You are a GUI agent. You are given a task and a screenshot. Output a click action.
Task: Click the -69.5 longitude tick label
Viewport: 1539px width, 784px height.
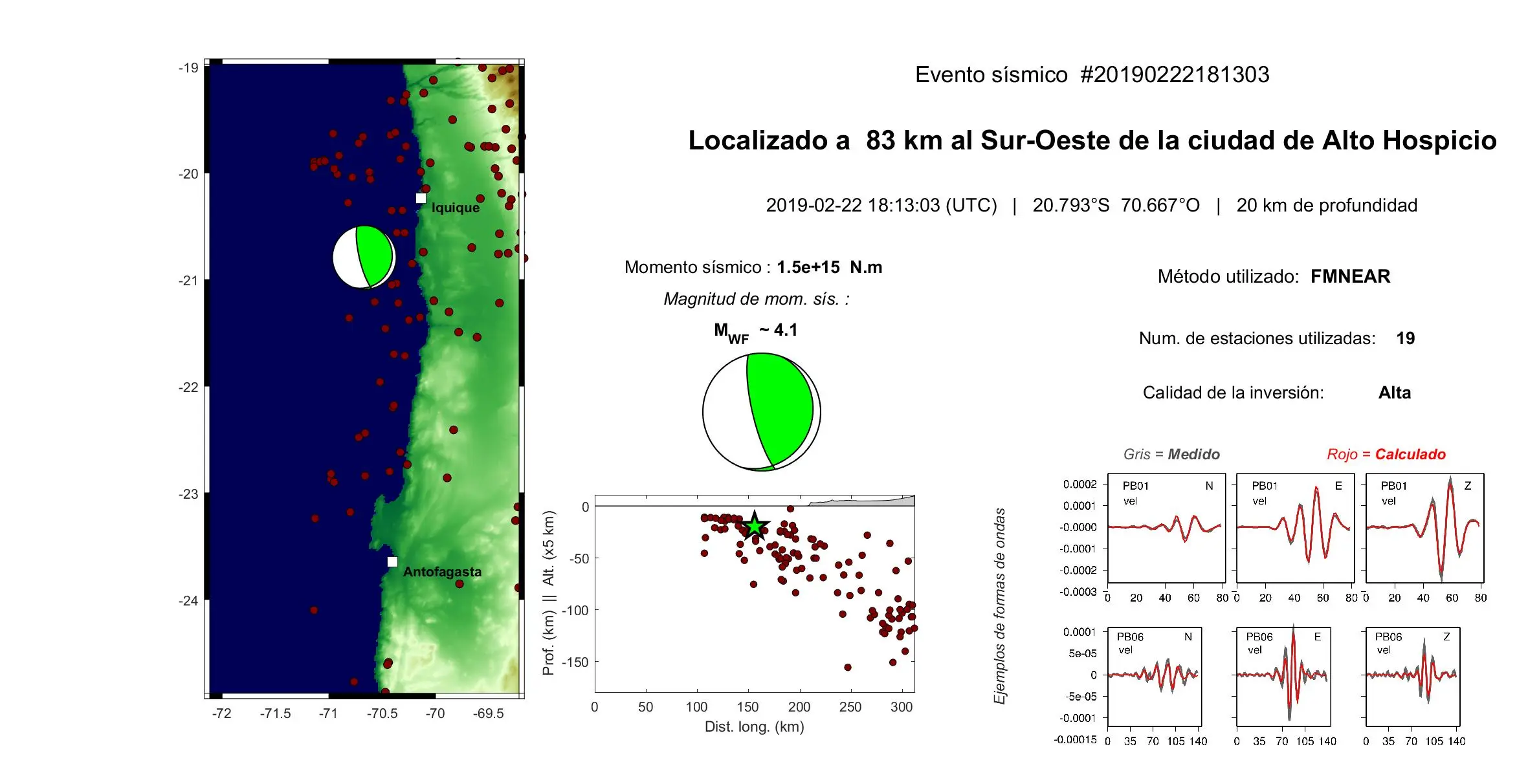click(489, 713)
